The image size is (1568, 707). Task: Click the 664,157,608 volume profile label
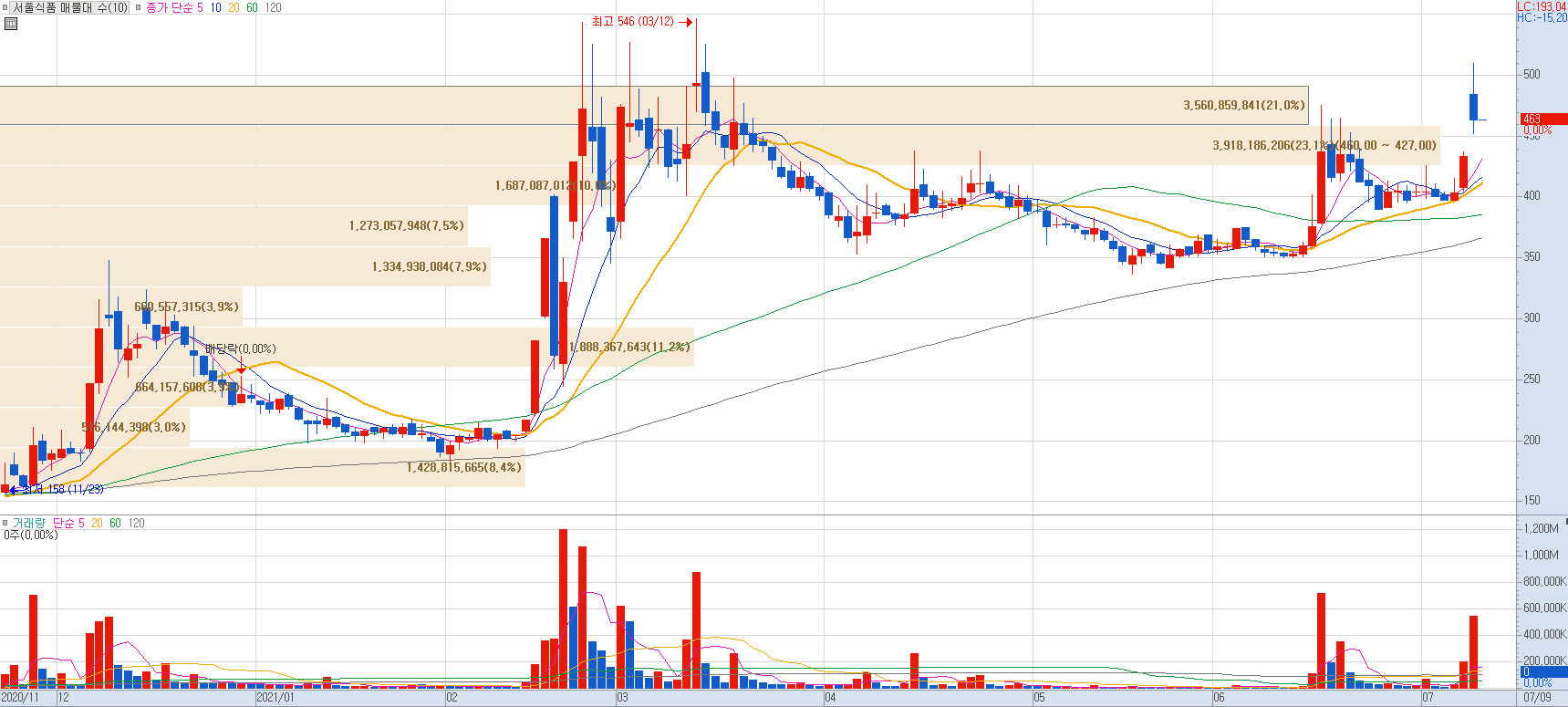187,387
